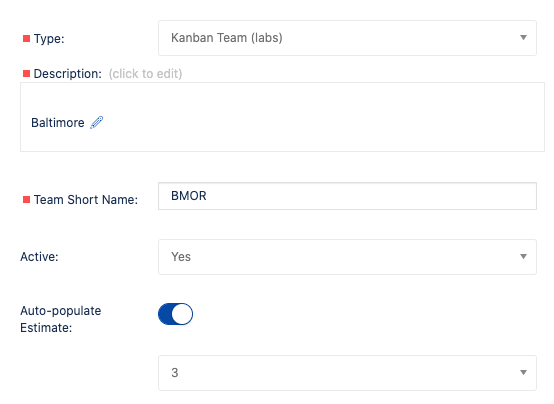This screenshot has width=554, height=404.
Task: Open the Kanban Team (labs) type dropdown
Action: [347, 38]
